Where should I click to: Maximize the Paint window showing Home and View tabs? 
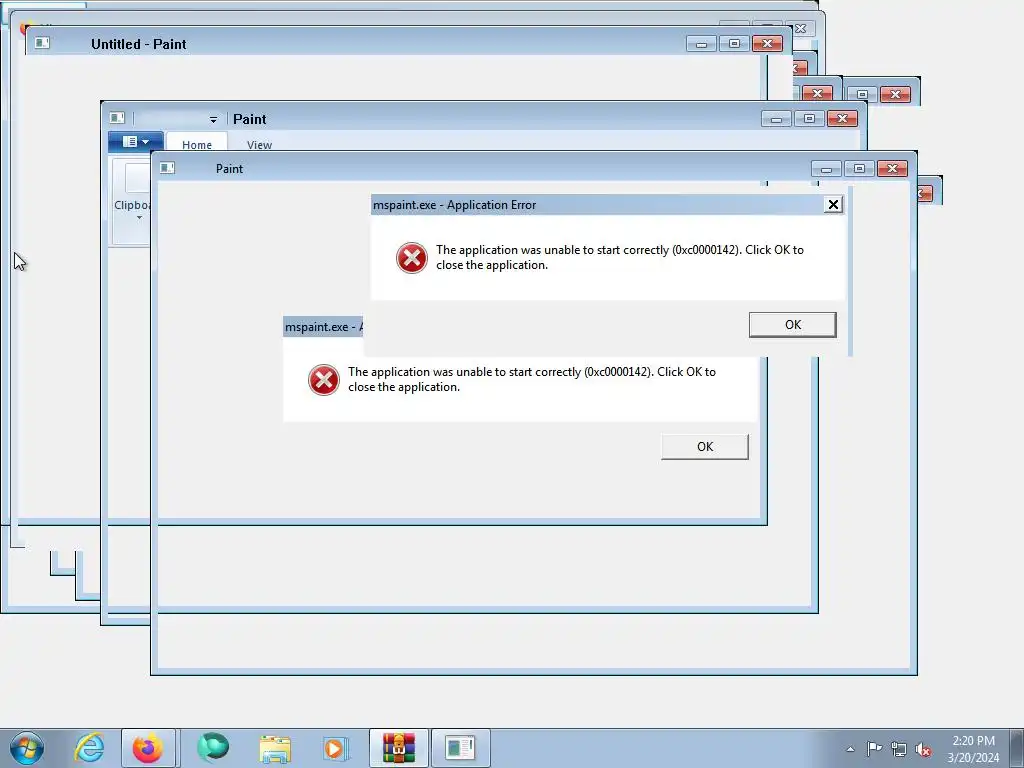pos(809,119)
